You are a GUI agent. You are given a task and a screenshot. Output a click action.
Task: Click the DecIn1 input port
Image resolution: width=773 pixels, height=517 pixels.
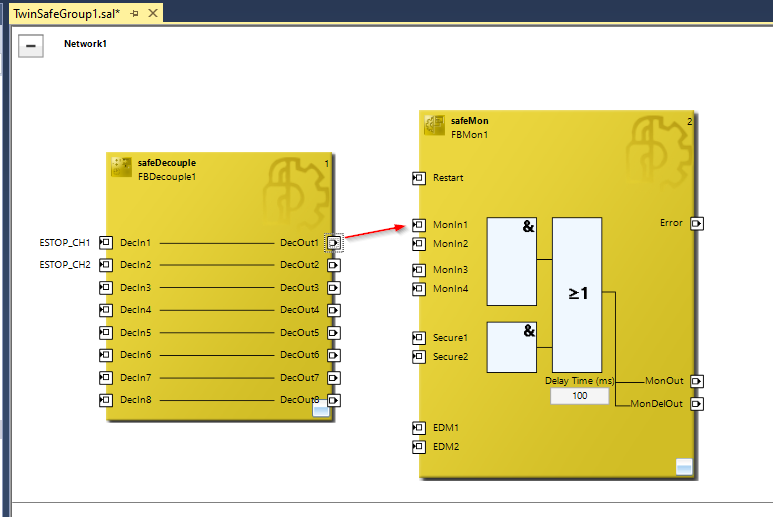point(106,242)
